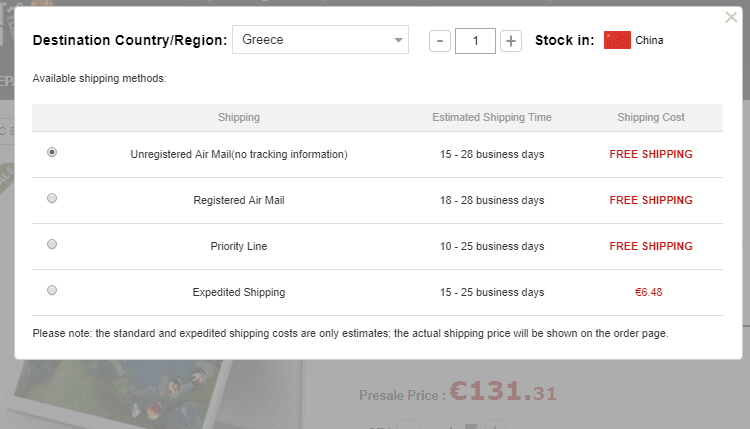This screenshot has width=750, height=429.
Task: Click the Expedited Shipping label text
Action: (x=238, y=292)
